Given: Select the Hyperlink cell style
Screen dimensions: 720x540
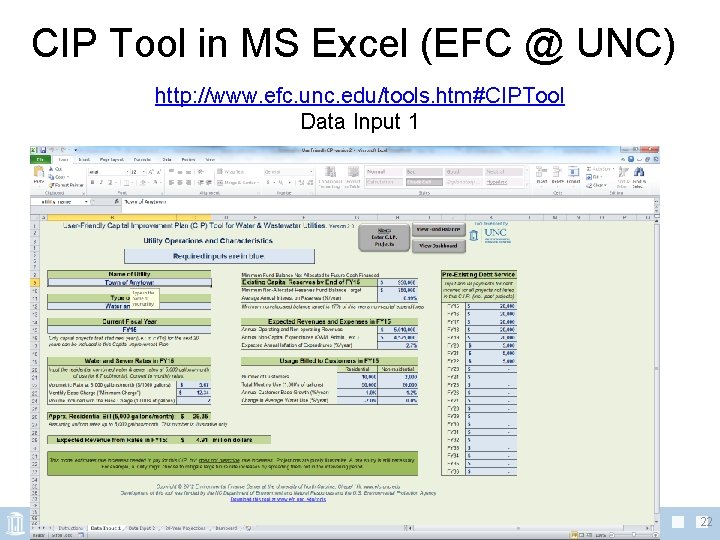Looking at the screenshot, I should point(504,182).
